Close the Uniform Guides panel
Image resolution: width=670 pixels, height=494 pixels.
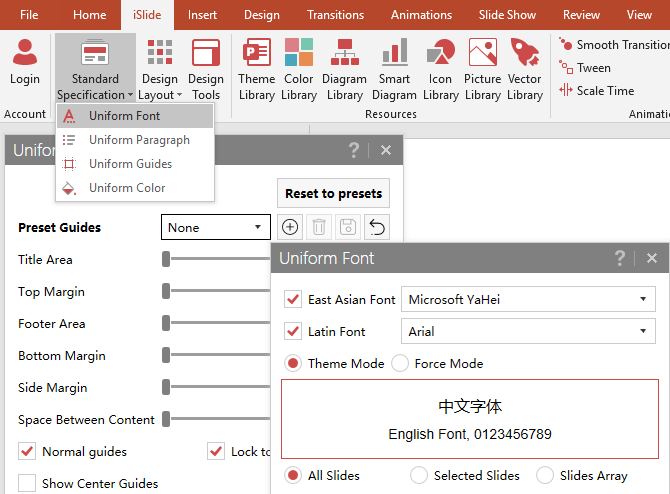point(386,150)
